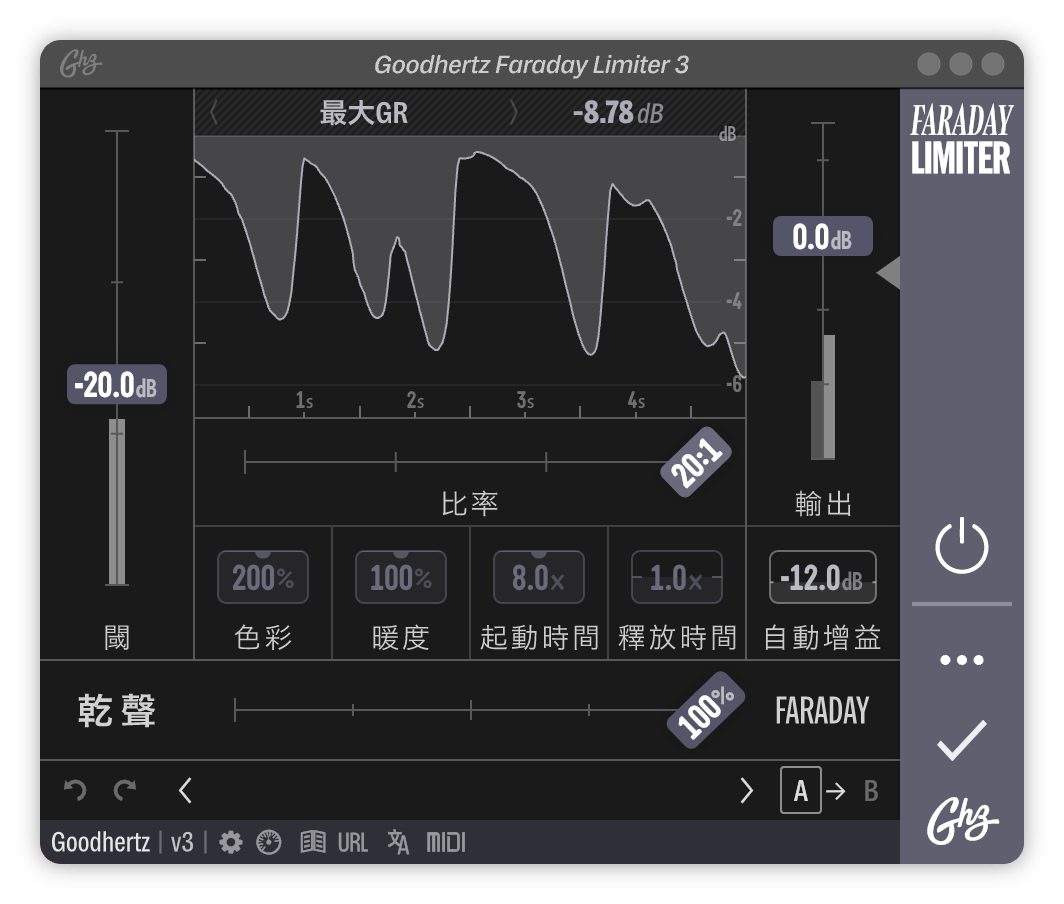
Task: Open the MIDI settings
Action: (x=446, y=843)
